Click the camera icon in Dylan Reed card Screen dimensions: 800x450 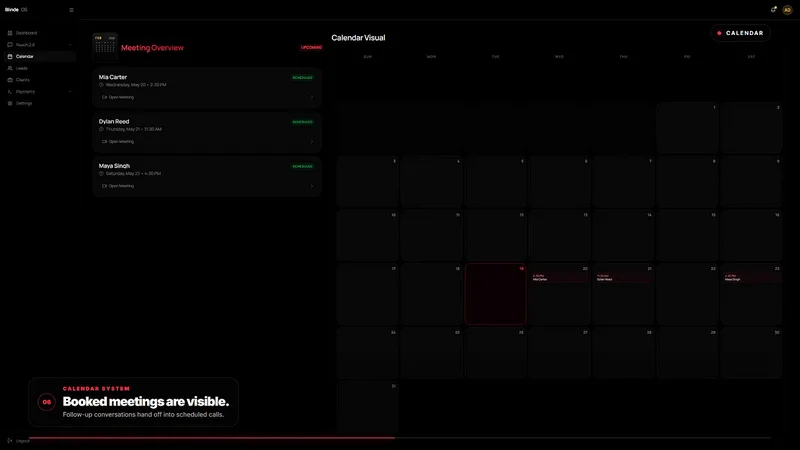[x=104, y=142]
